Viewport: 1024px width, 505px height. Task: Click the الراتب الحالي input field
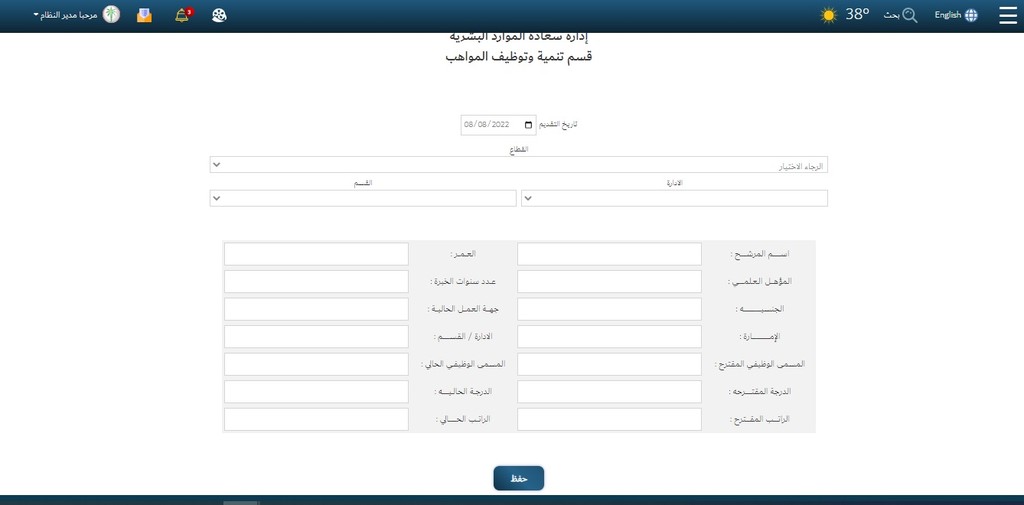tap(316, 419)
